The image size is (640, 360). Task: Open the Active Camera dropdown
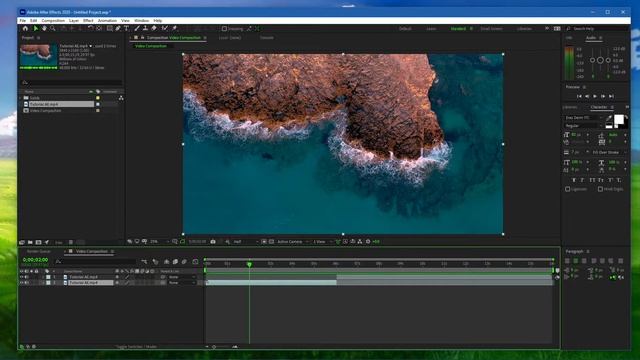[x=293, y=242]
